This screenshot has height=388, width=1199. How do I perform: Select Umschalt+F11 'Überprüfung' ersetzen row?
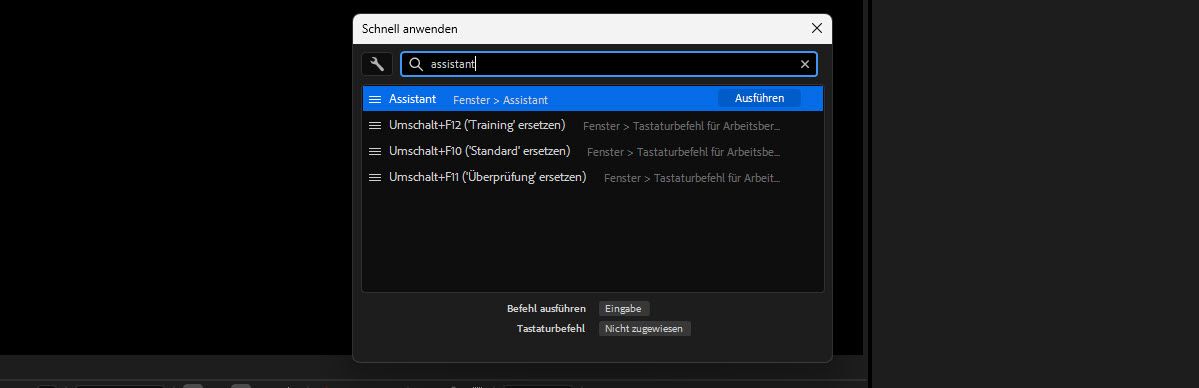[593, 177]
